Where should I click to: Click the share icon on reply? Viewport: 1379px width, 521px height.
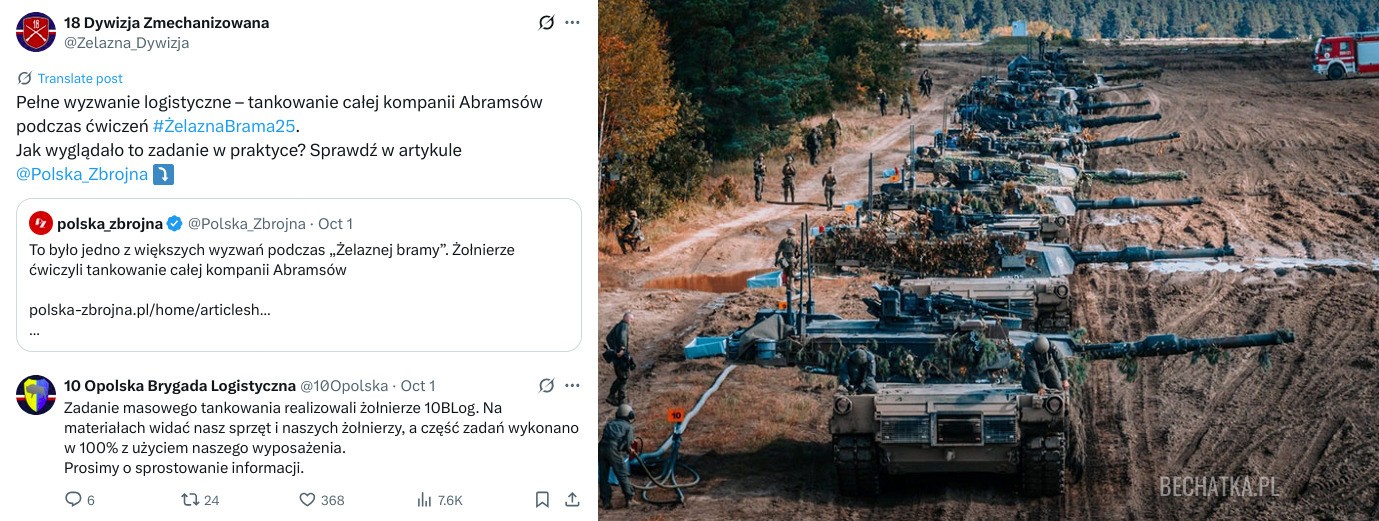[x=572, y=499]
